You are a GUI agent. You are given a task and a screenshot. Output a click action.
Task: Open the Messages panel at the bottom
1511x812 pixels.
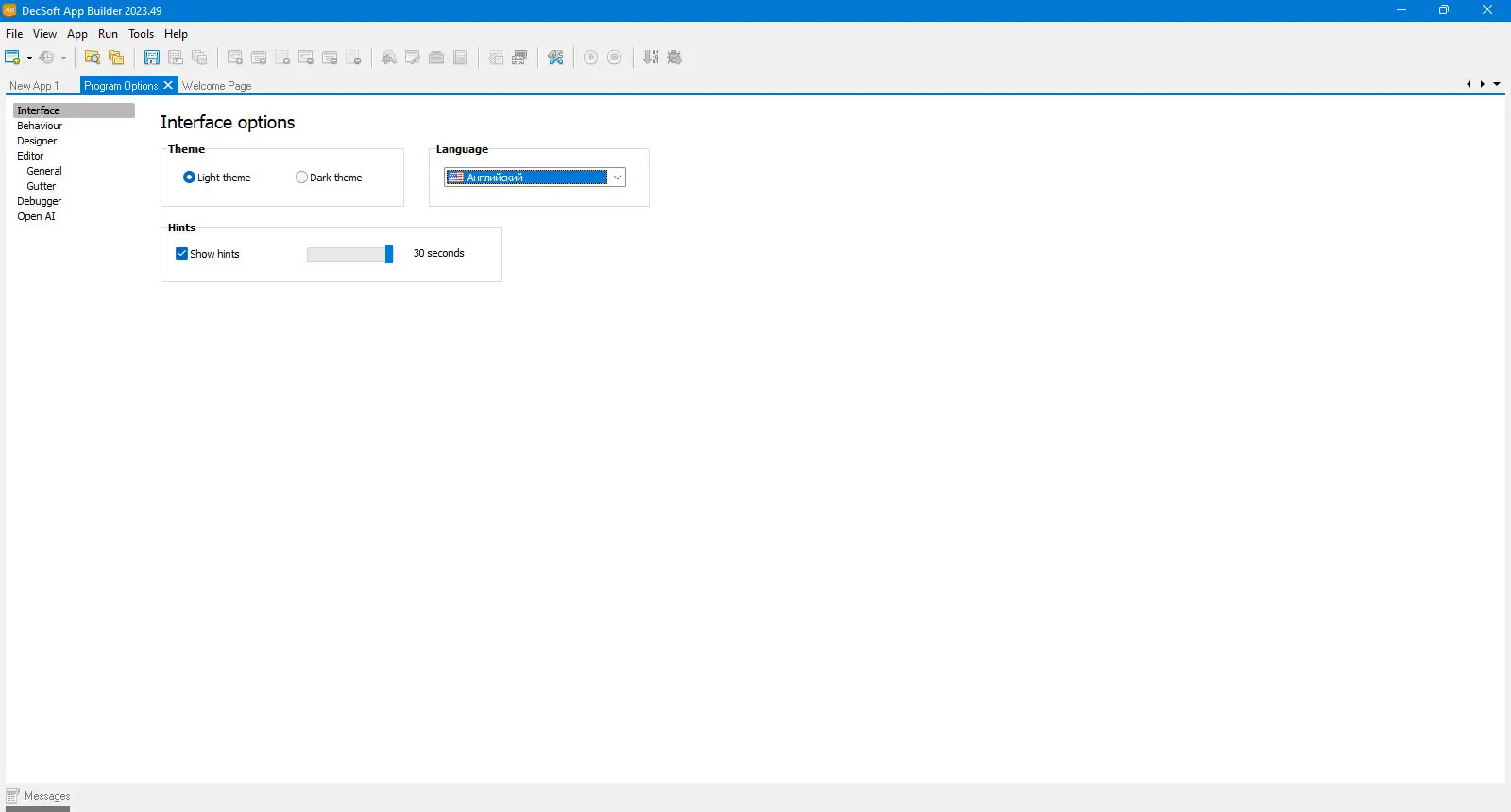[x=39, y=796]
